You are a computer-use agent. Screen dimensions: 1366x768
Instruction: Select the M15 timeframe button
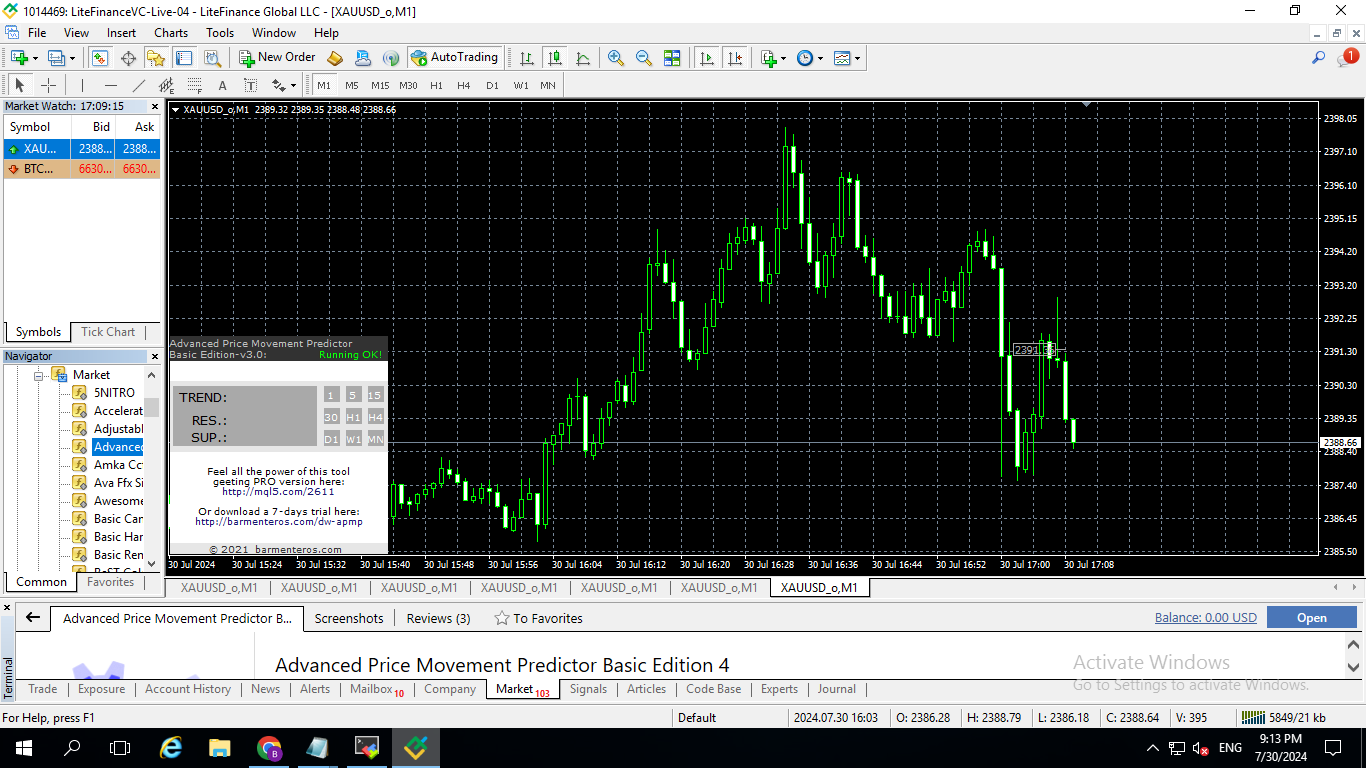(x=380, y=85)
